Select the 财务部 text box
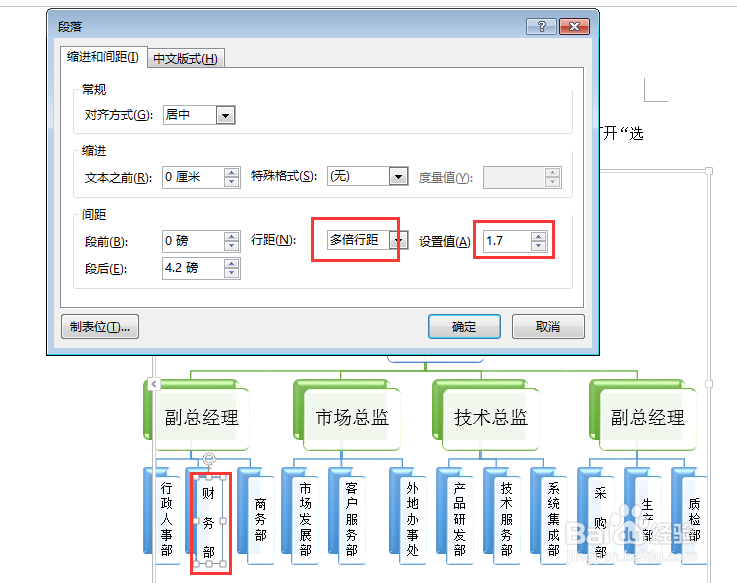The image size is (737, 583). 209,521
